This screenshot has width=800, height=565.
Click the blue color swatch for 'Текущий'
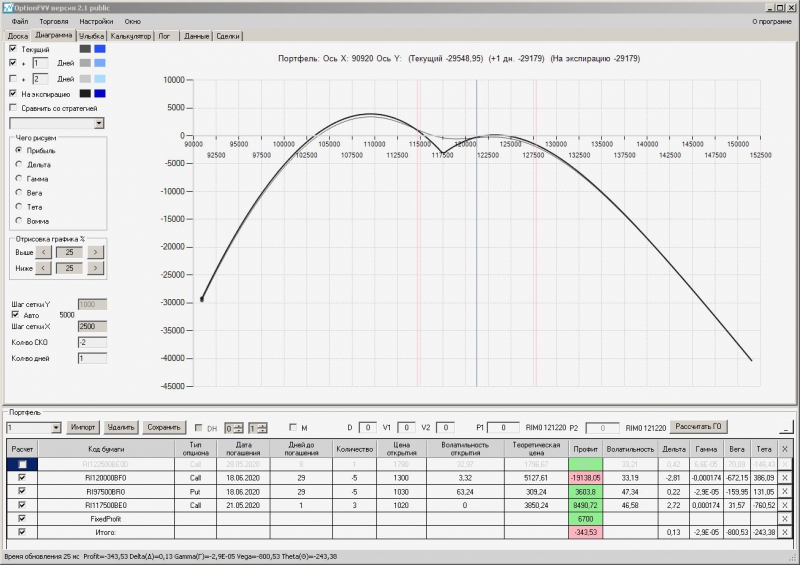(101, 48)
